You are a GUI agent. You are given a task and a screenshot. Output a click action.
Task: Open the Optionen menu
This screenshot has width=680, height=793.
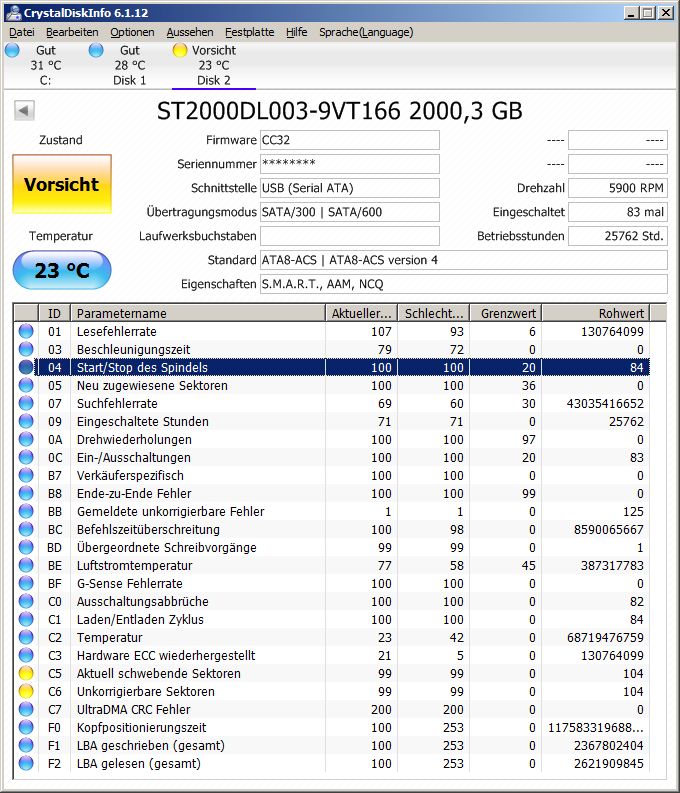click(132, 32)
